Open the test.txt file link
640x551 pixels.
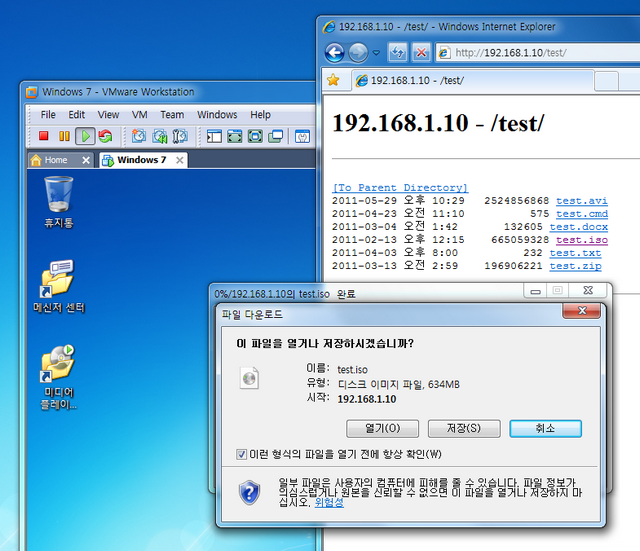575,253
